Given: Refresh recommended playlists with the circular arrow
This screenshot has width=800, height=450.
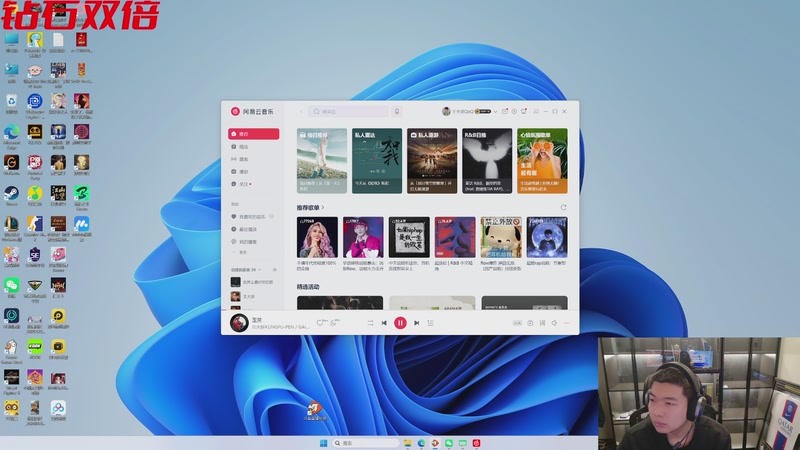Looking at the screenshot, I should 563,208.
